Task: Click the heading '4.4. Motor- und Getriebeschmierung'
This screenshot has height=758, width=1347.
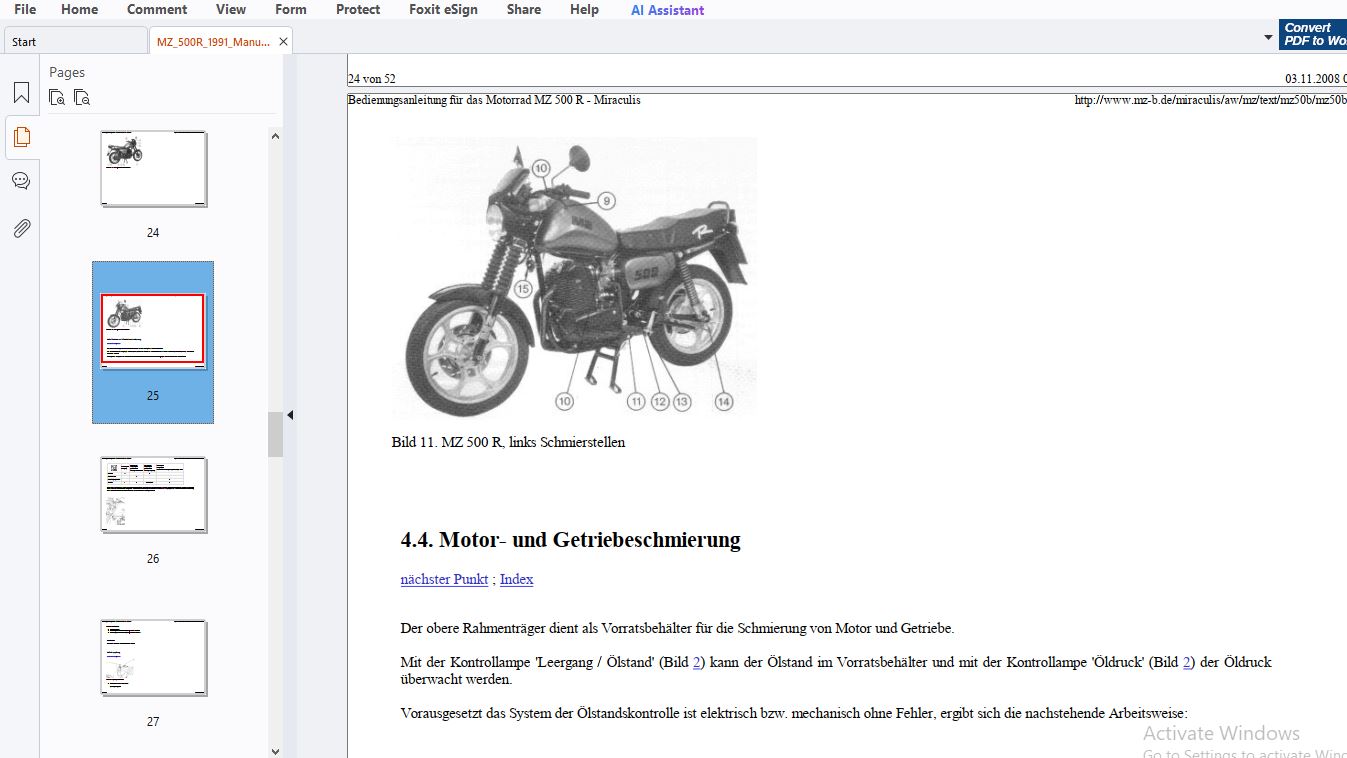Action: [570, 540]
